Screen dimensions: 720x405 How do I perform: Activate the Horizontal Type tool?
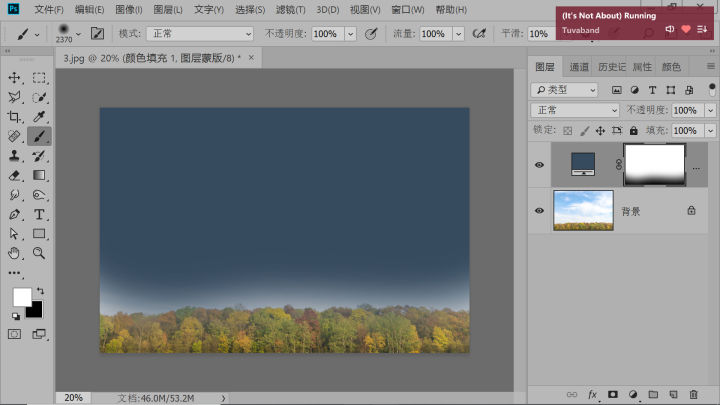pos(40,214)
